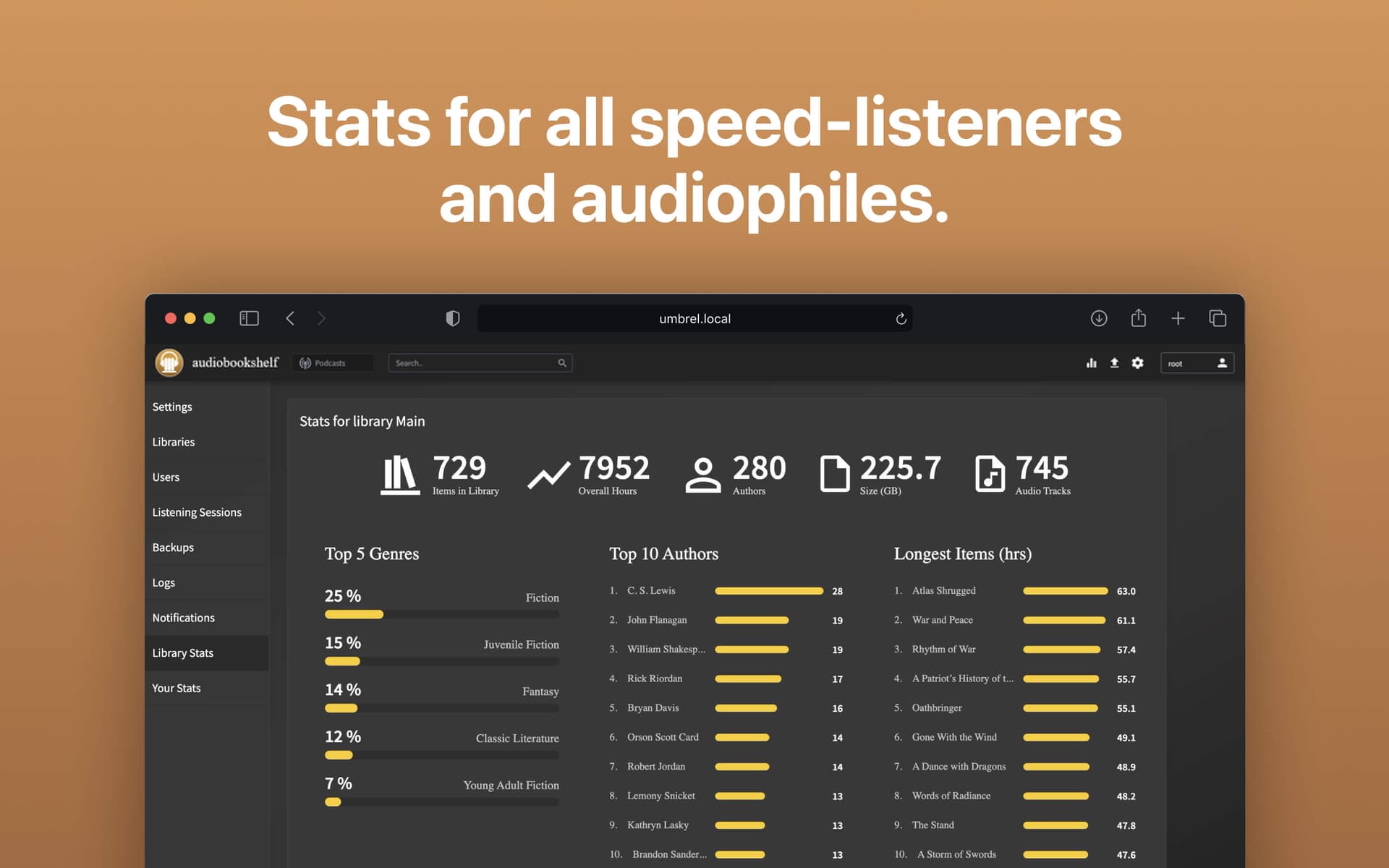
Task: Click the audiobookshelf logo icon
Action: (169, 362)
